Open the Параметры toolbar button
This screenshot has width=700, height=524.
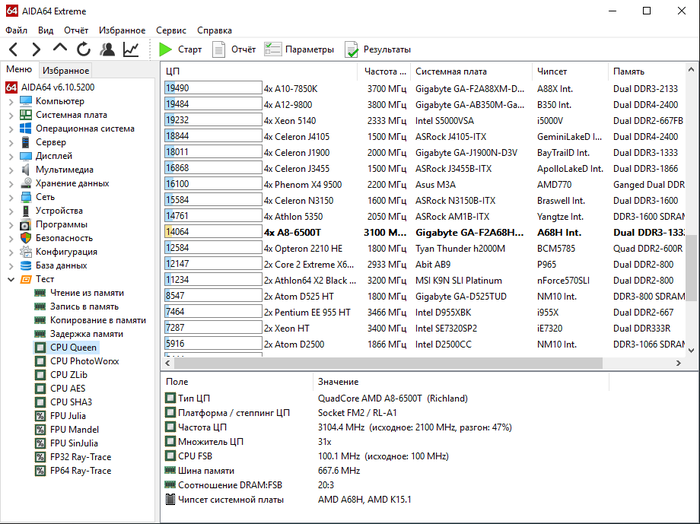coord(299,49)
